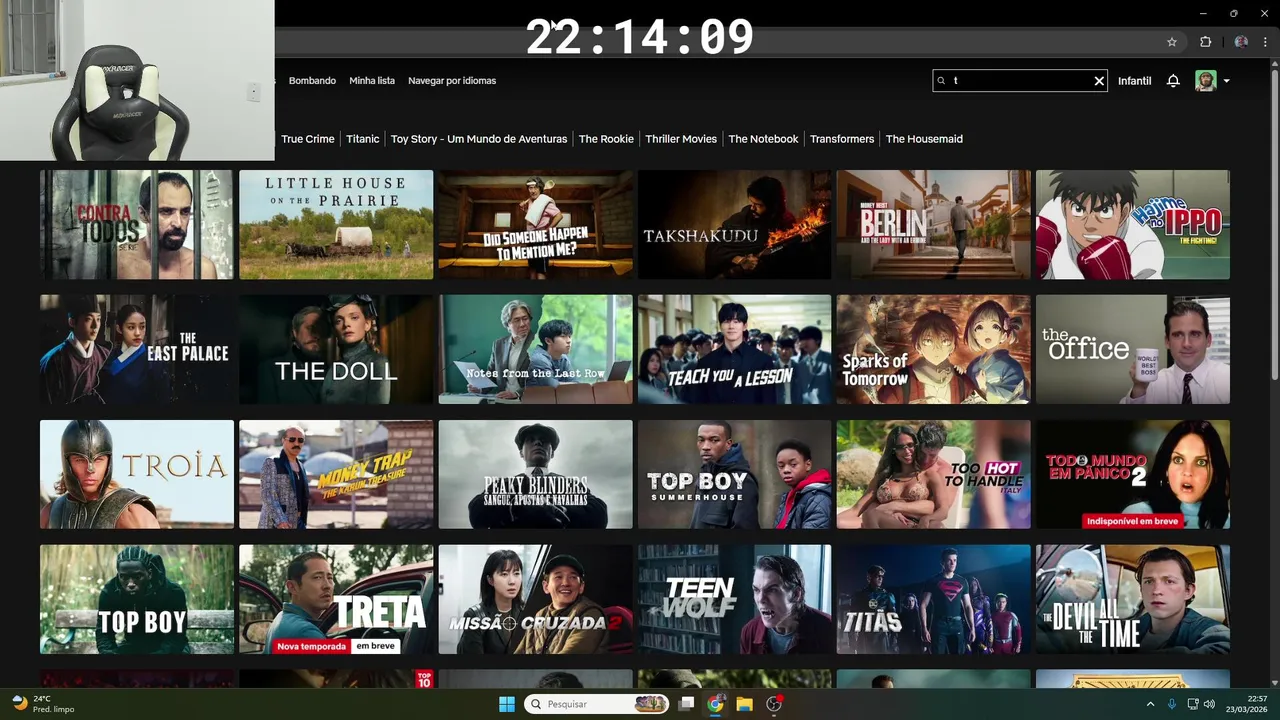Open The East Palace thumbnail
The height and width of the screenshot is (720, 1280).
[x=137, y=349]
